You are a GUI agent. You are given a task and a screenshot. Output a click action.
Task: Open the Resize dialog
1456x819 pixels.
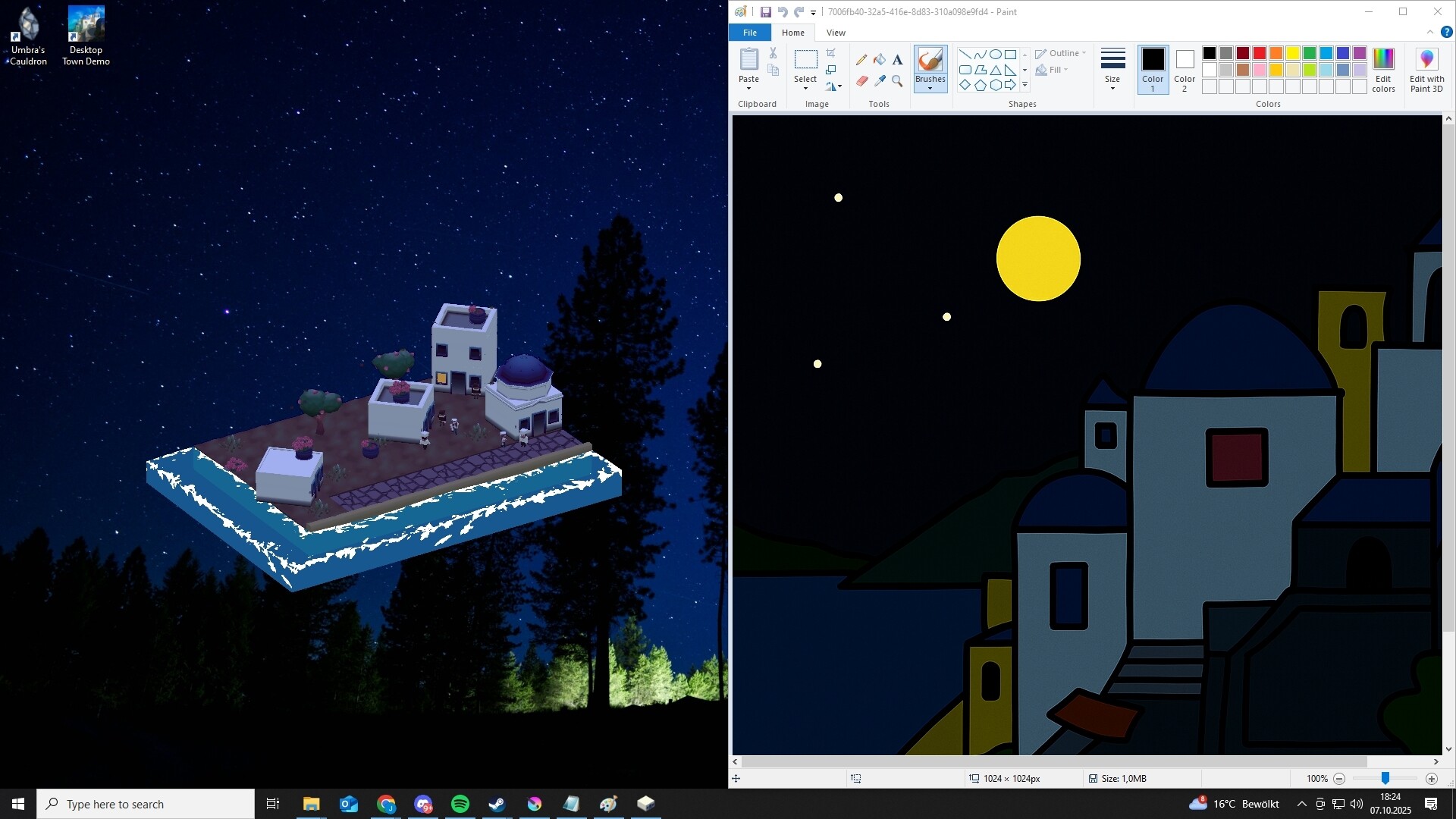coord(831,70)
